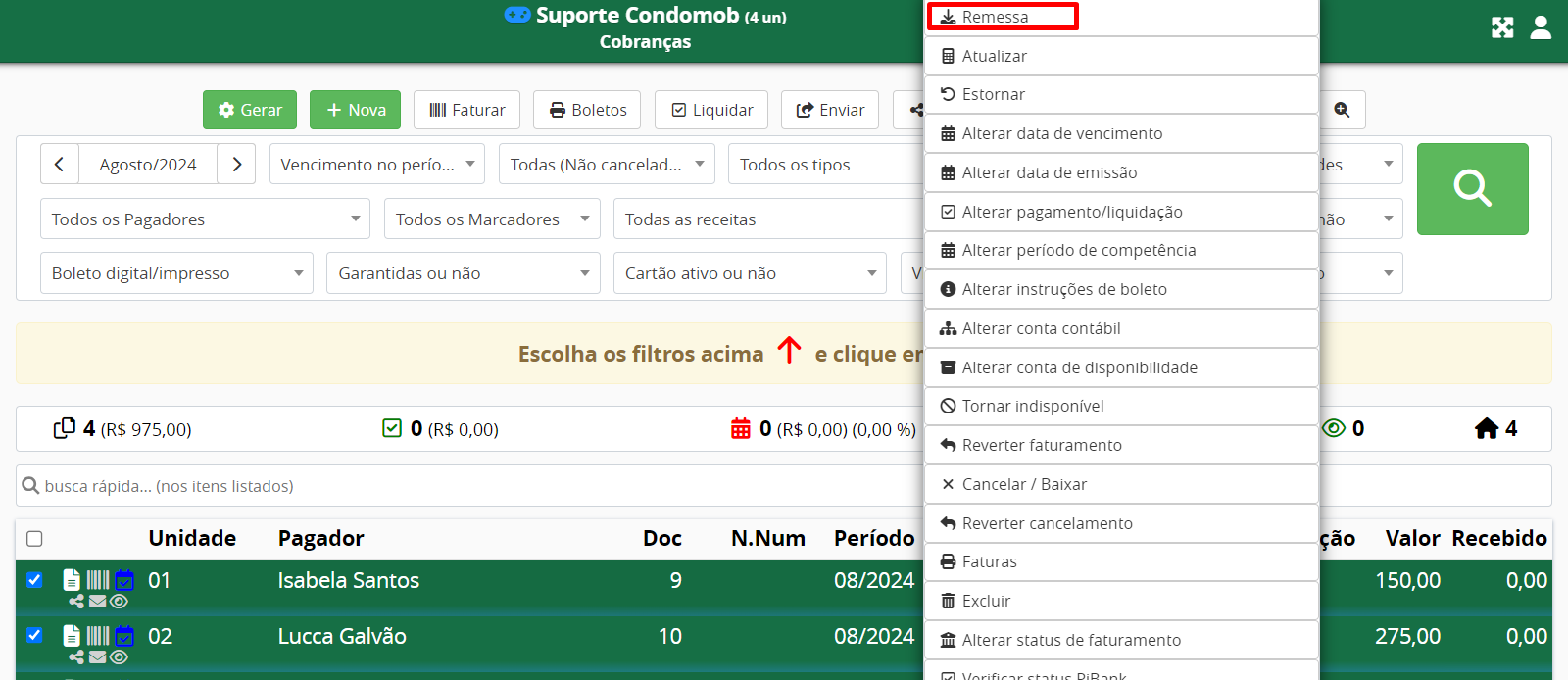
Task: Click the zoom magnifier toolbar icon
Action: coord(1342,110)
